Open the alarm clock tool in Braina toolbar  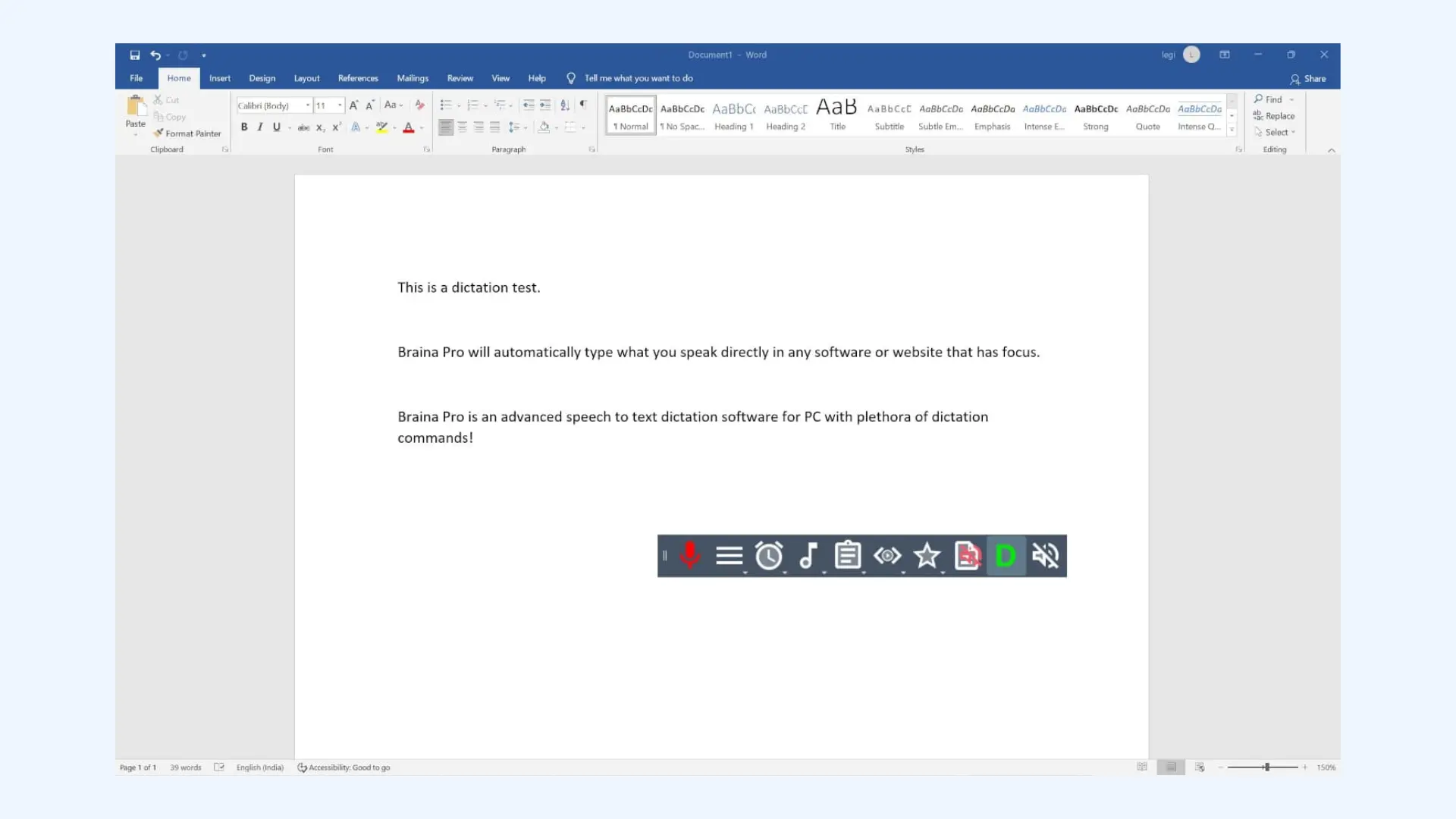coord(769,555)
